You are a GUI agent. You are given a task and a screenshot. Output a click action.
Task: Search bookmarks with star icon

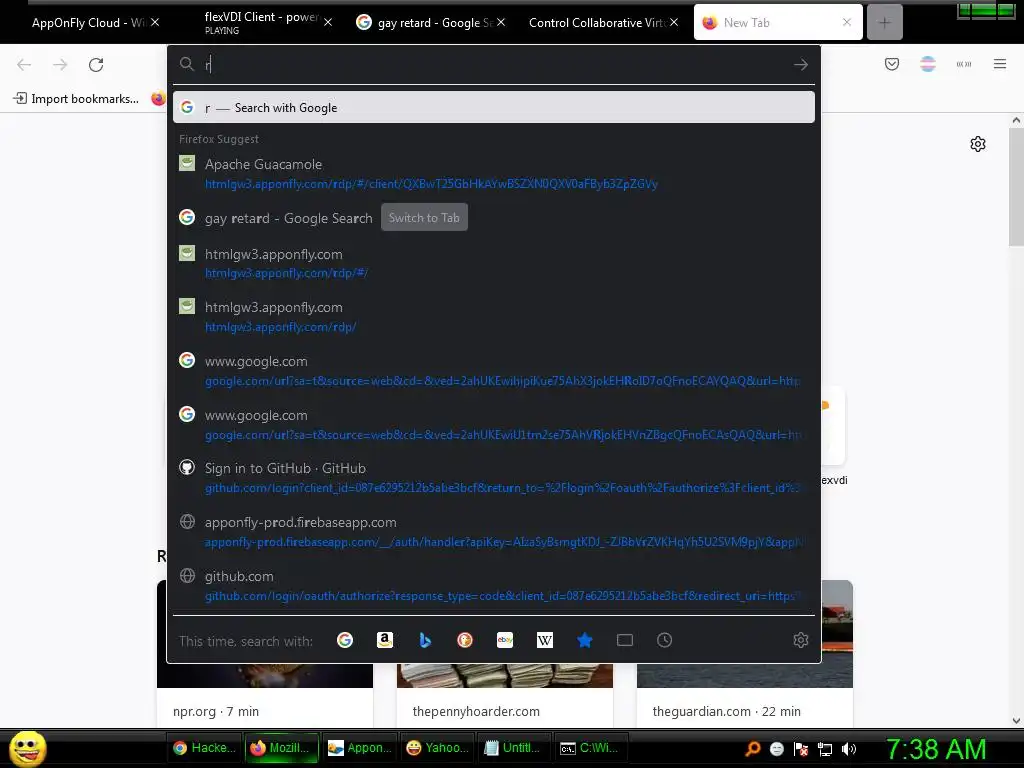click(x=584, y=641)
